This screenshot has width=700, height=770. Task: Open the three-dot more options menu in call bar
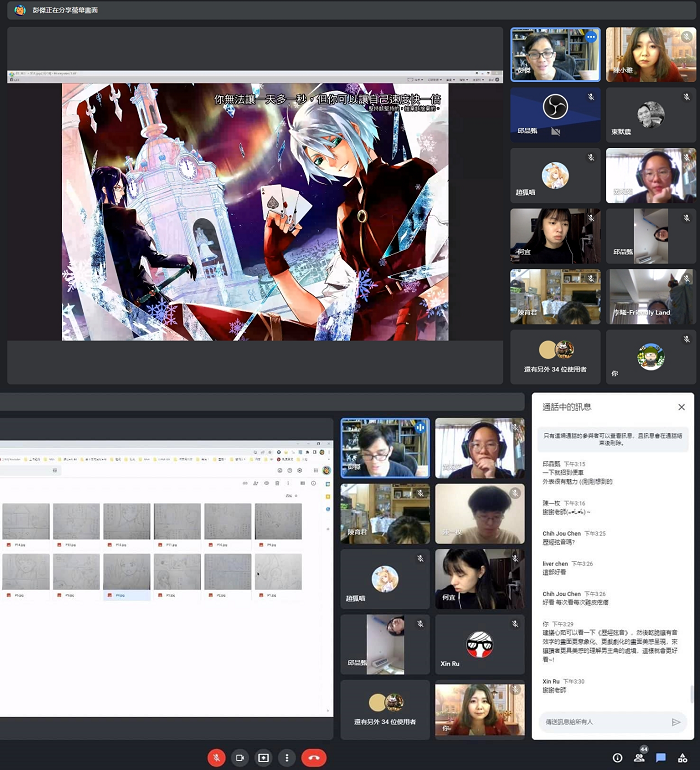(x=287, y=758)
